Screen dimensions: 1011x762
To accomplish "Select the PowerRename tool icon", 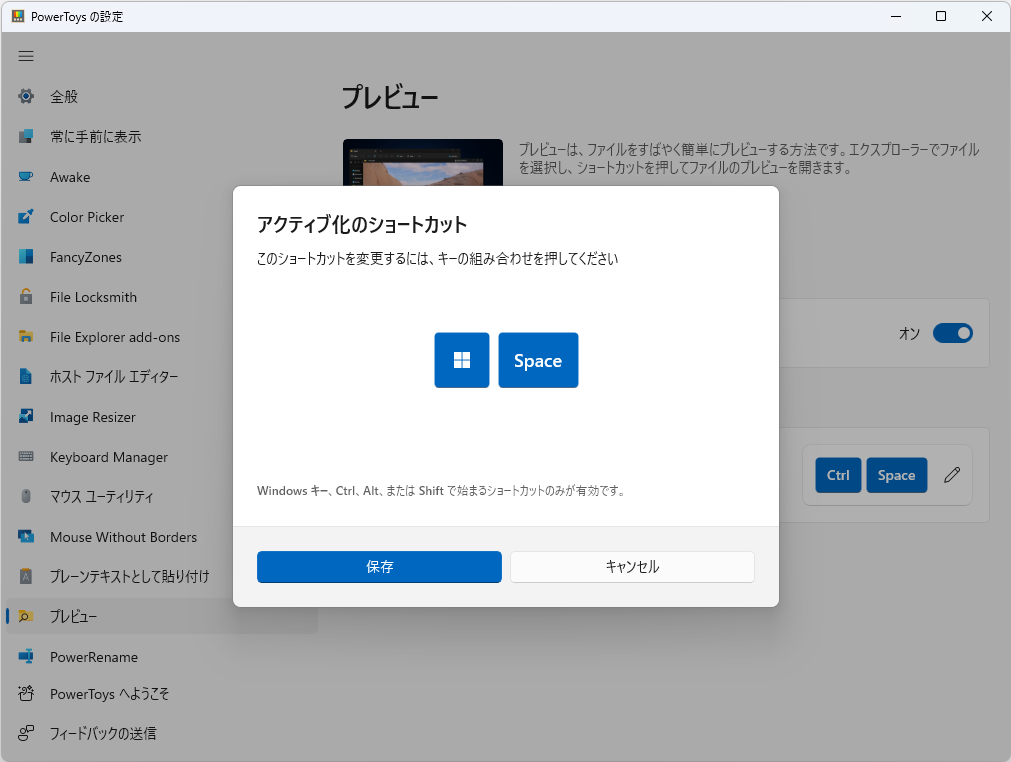I will click(x=25, y=657).
